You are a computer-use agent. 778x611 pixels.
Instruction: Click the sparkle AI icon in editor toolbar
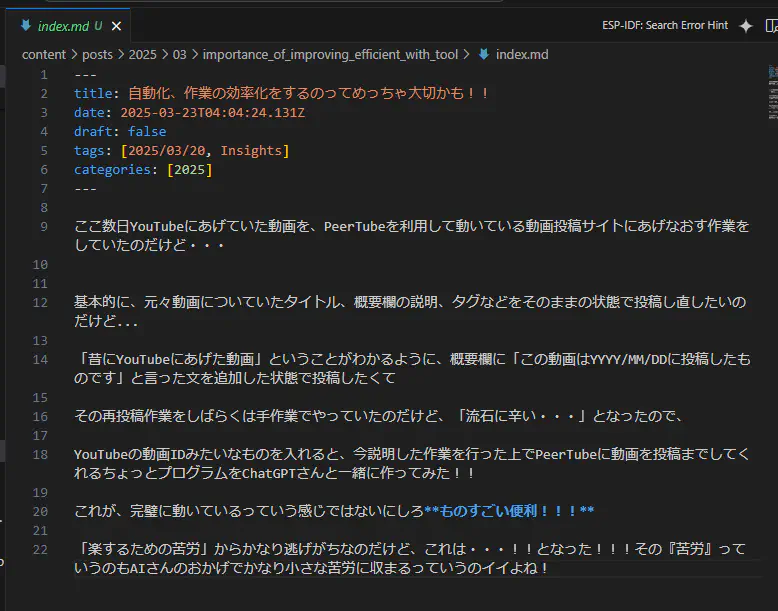click(x=745, y=26)
